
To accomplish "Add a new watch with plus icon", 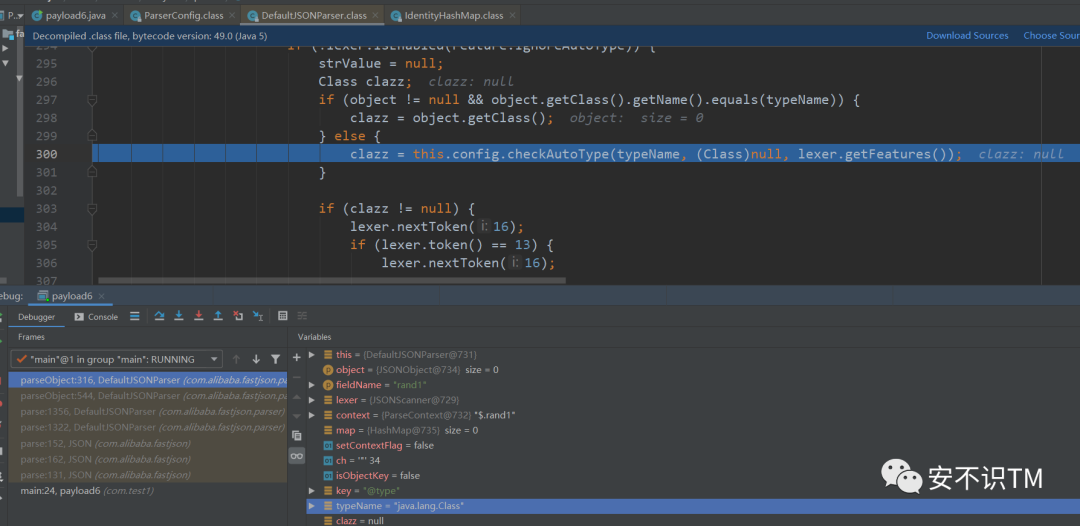I will click(x=296, y=357).
